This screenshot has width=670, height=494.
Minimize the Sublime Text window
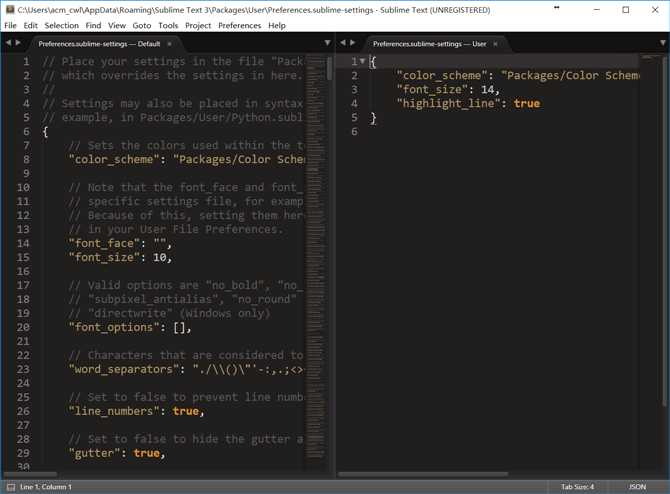click(597, 9)
